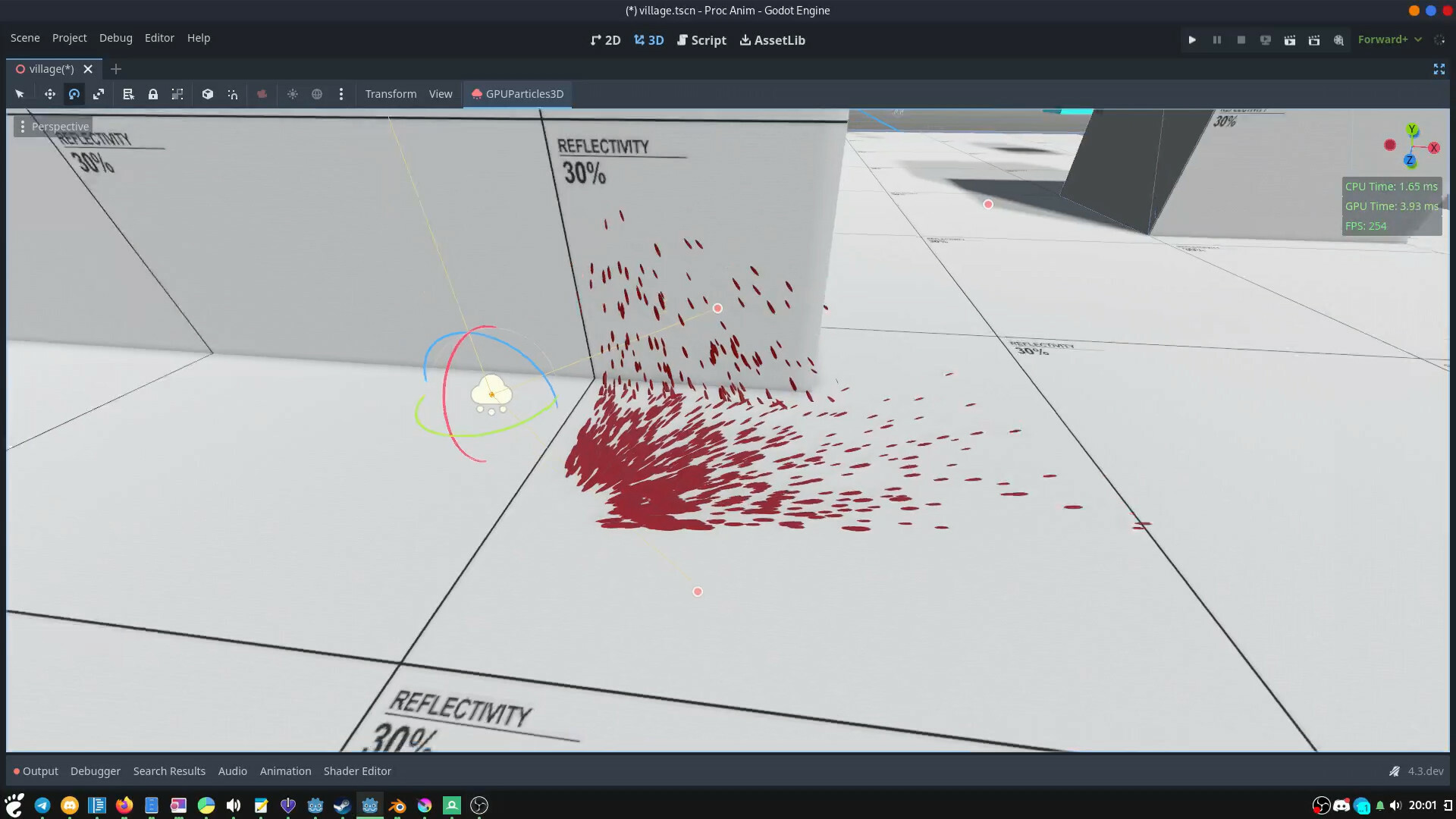The height and width of the screenshot is (819, 1456).
Task: Activate the Rotate Mode tool
Action: click(74, 94)
